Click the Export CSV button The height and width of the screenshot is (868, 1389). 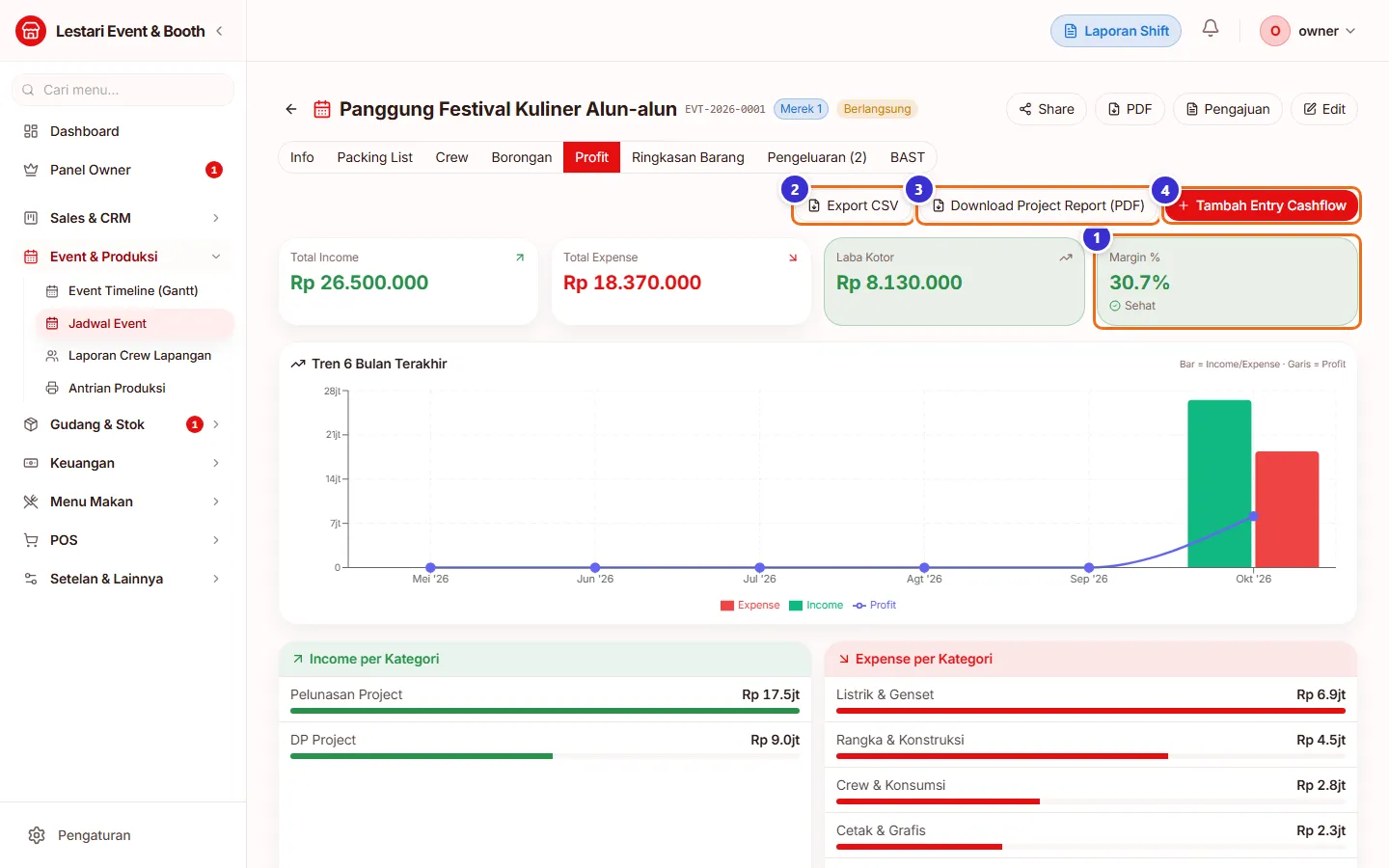(853, 205)
